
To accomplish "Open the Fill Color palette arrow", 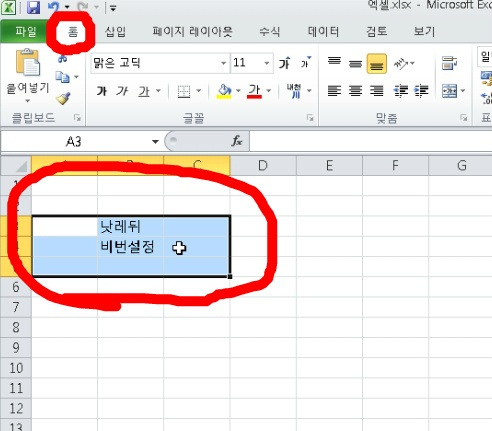I will pyautogui.click(x=238, y=91).
